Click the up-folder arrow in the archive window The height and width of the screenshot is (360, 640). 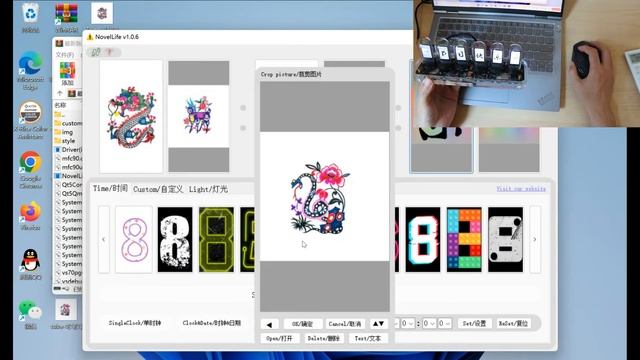tap(60, 93)
